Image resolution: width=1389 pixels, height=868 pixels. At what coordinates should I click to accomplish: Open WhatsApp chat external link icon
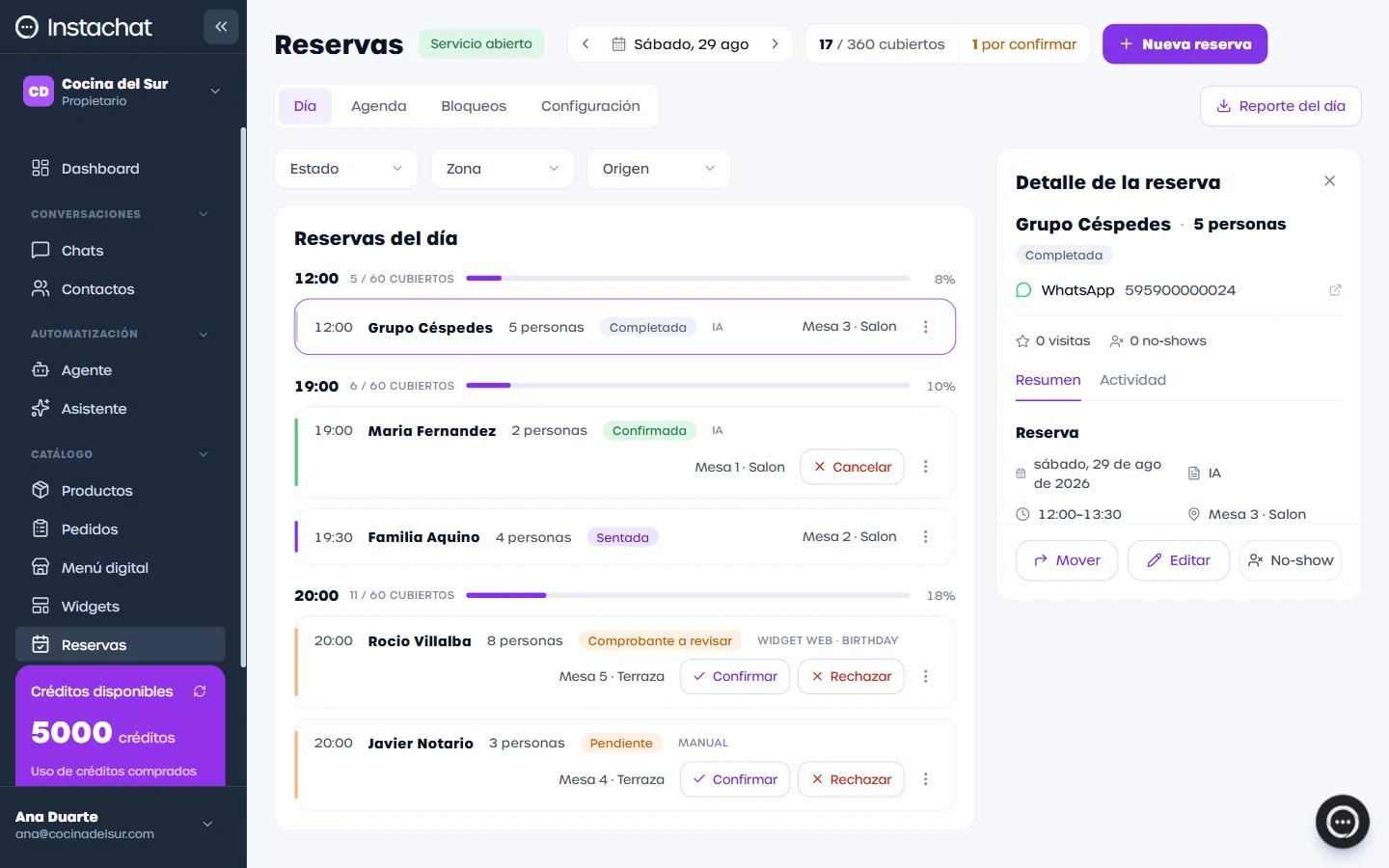pos(1335,290)
